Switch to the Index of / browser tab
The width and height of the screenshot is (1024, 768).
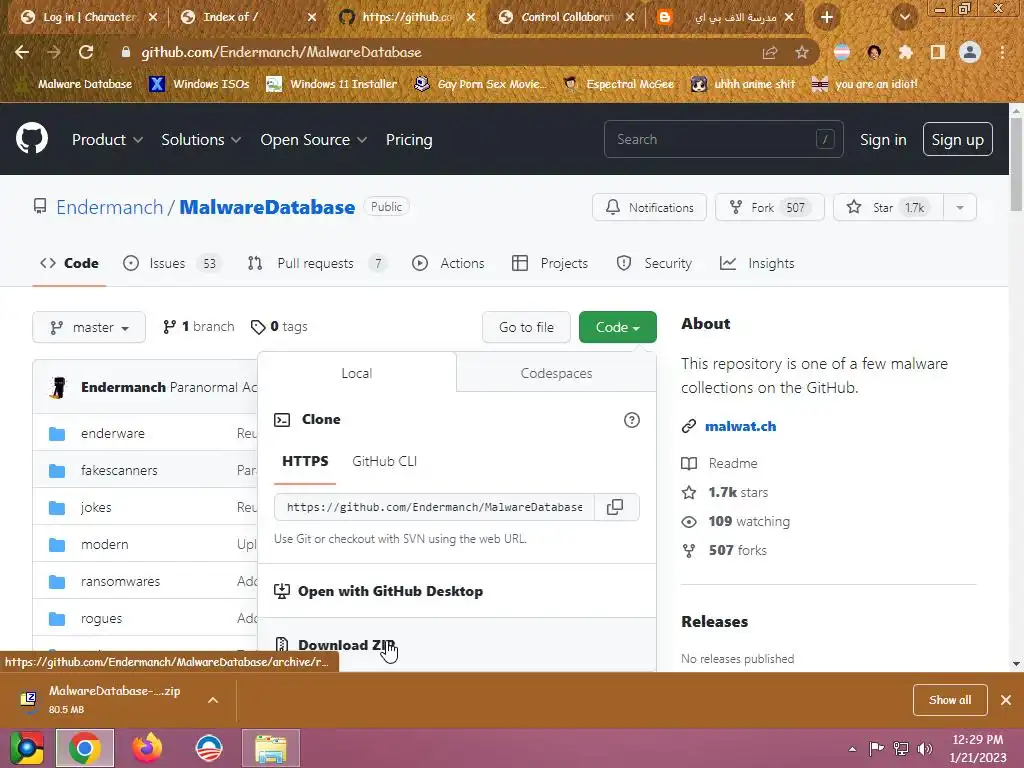(246, 17)
